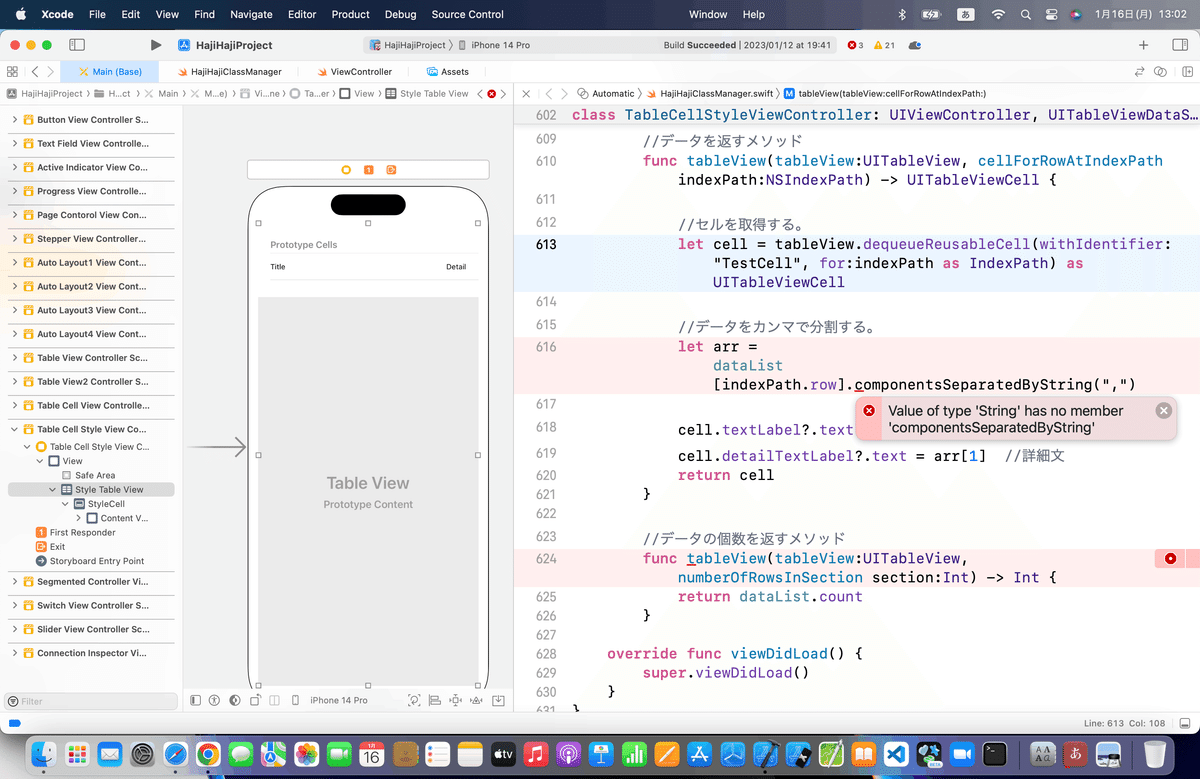The image size is (1200, 779).
Task: Open HajiHajiClassManager.swift in the jump bar
Action: pos(709,93)
